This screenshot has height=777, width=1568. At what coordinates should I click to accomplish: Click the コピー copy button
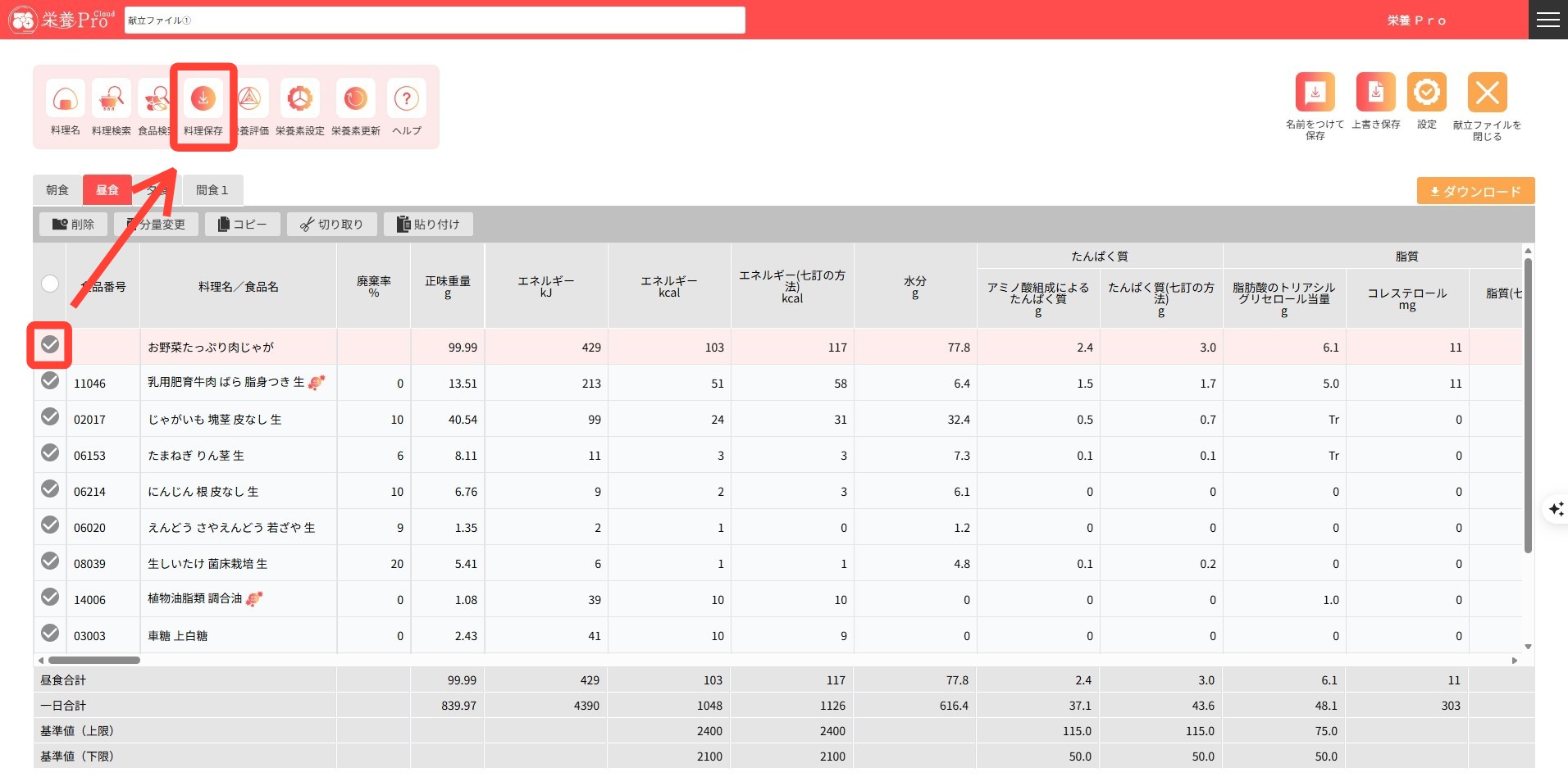[243, 225]
